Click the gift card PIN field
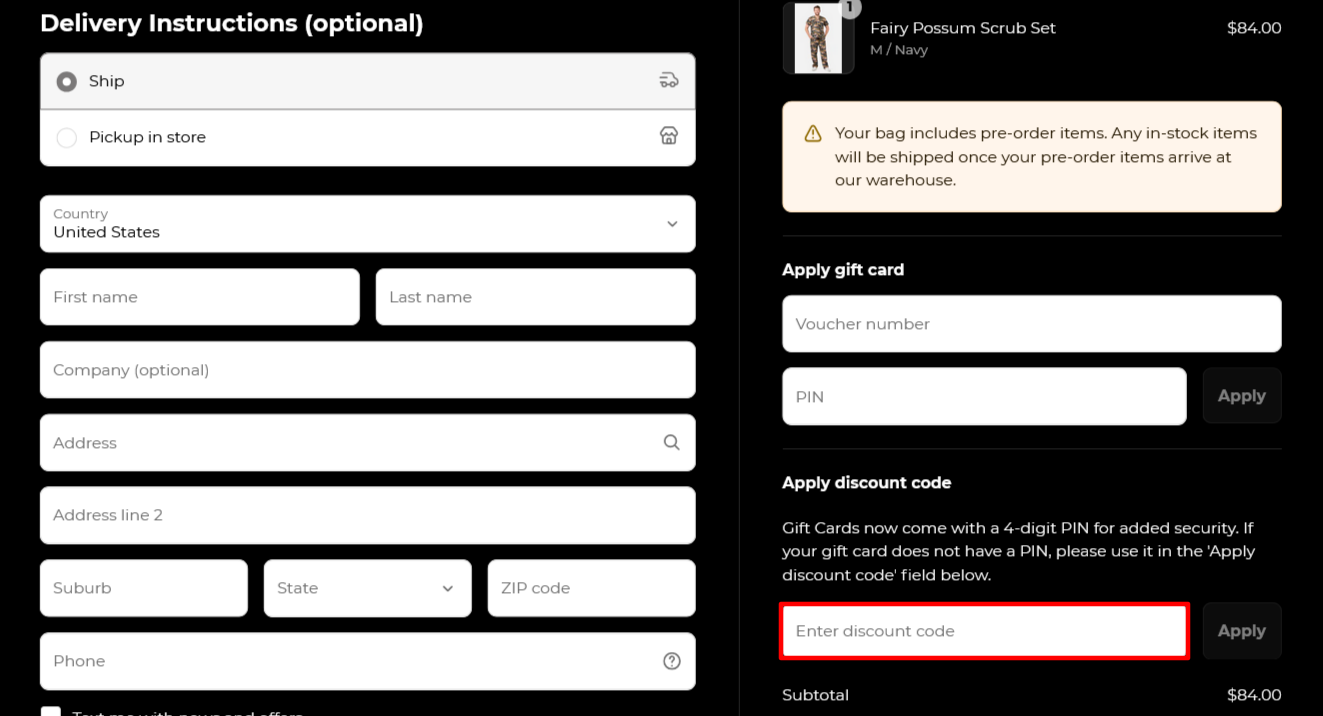1323x716 pixels. 984,397
